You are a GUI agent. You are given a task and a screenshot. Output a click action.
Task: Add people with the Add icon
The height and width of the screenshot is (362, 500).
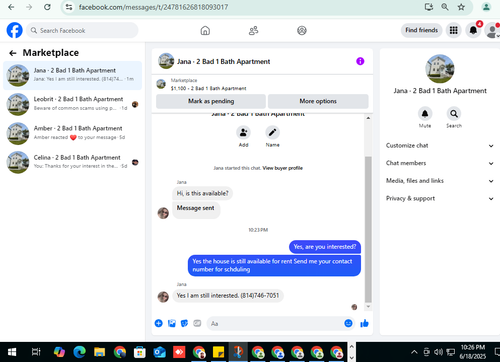point(243,132)
